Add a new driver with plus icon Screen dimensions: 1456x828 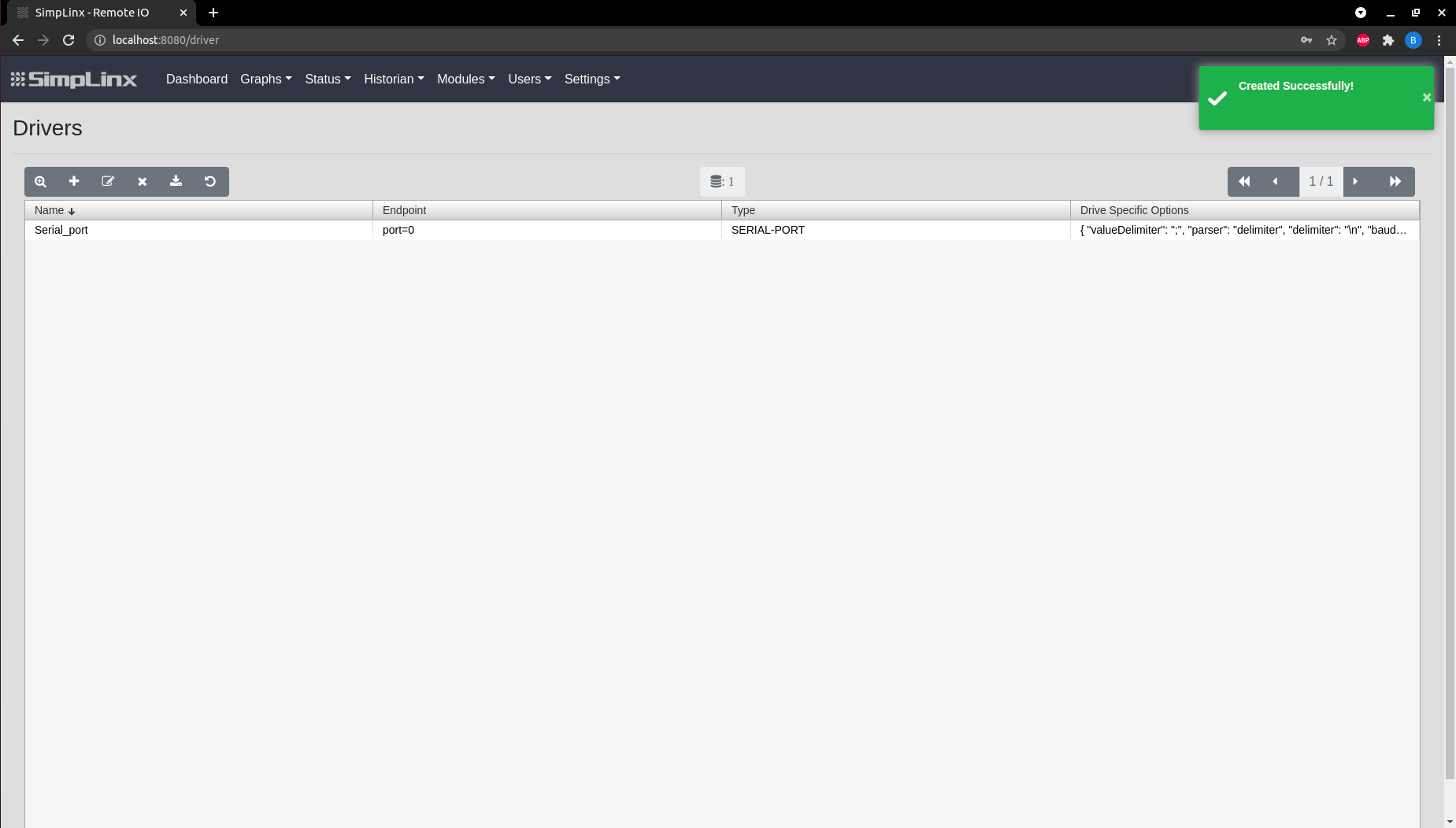point(74,182)
